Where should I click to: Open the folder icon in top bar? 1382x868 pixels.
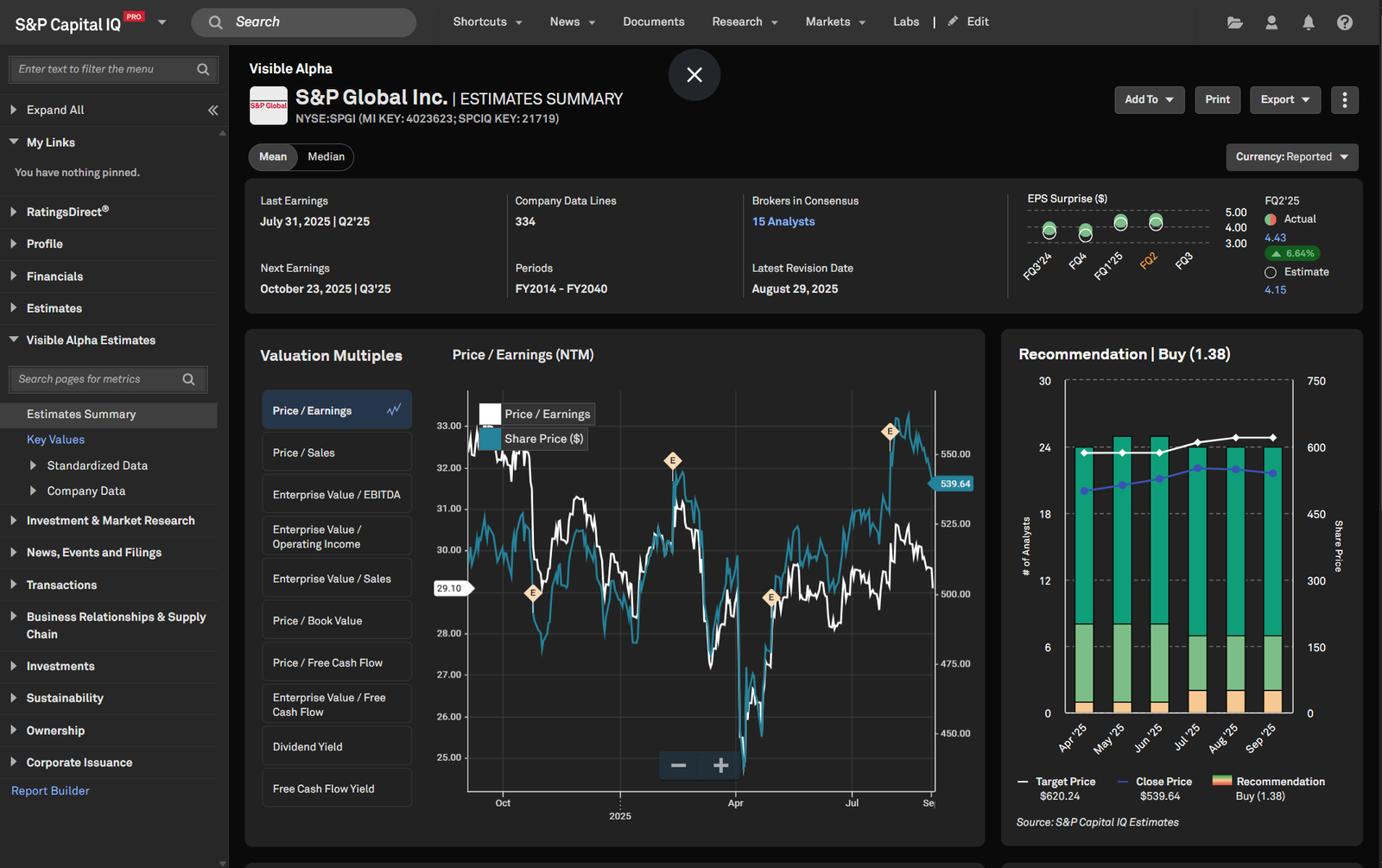[x=1235, y=22]
